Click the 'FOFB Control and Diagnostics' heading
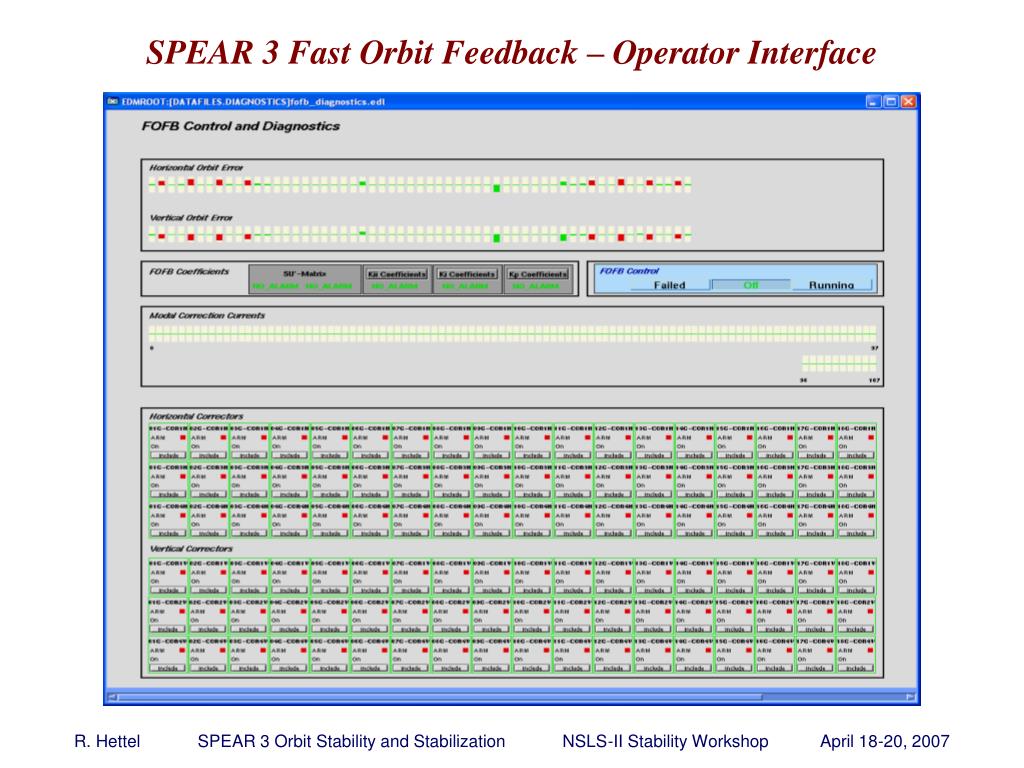Viewport: 1024px width, 768px height. tap(240, 126)
